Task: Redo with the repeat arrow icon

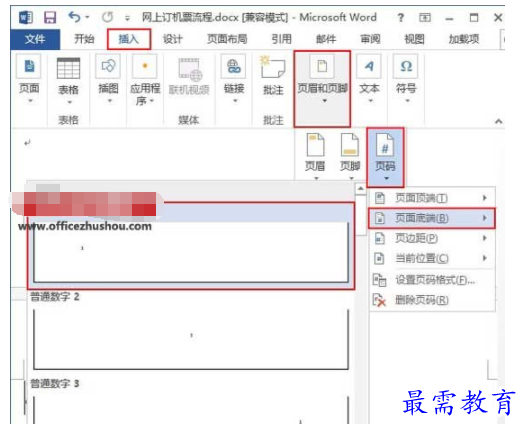Action: tap(108, 17)
